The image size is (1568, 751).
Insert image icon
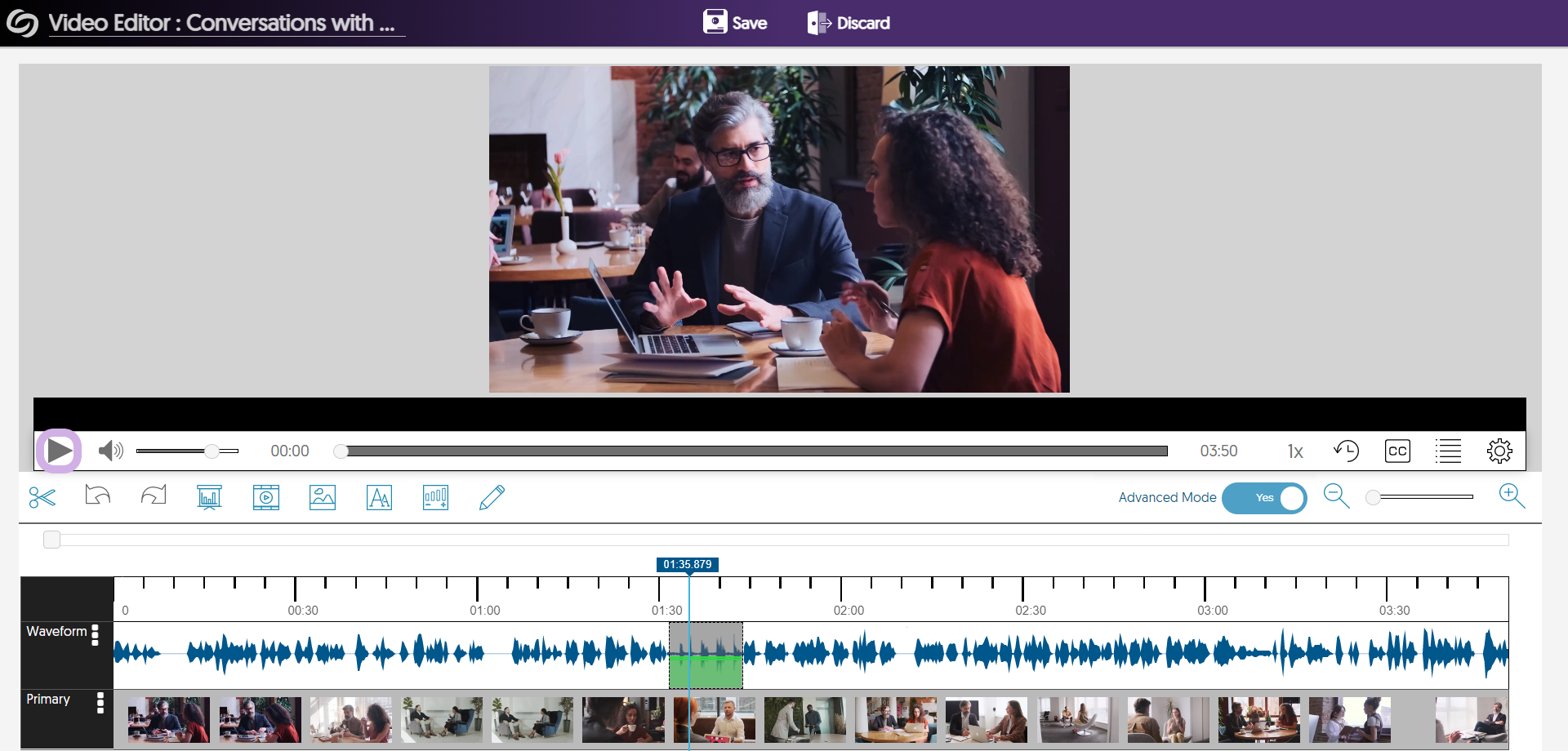[x=323, y=497]
